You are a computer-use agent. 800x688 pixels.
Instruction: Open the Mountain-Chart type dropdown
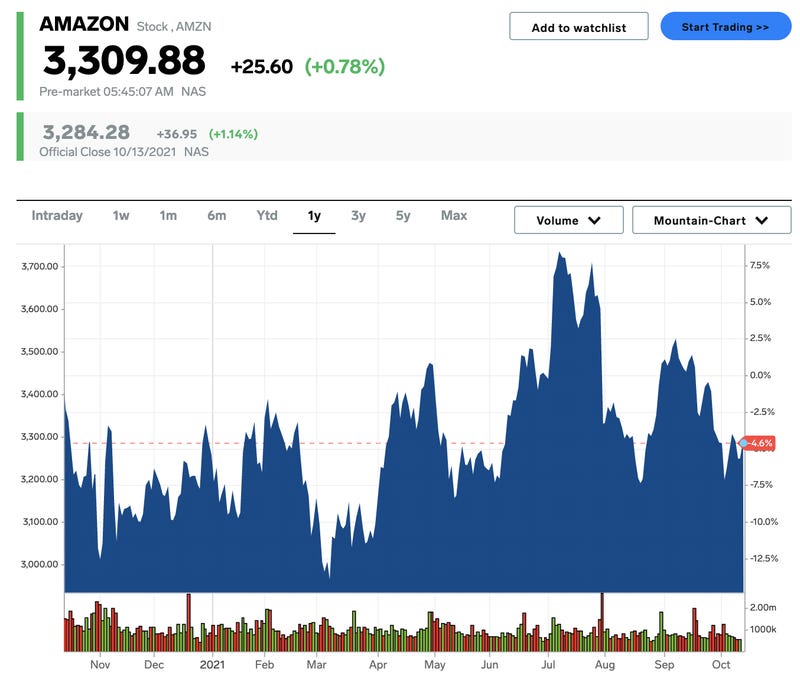point(711,220)
